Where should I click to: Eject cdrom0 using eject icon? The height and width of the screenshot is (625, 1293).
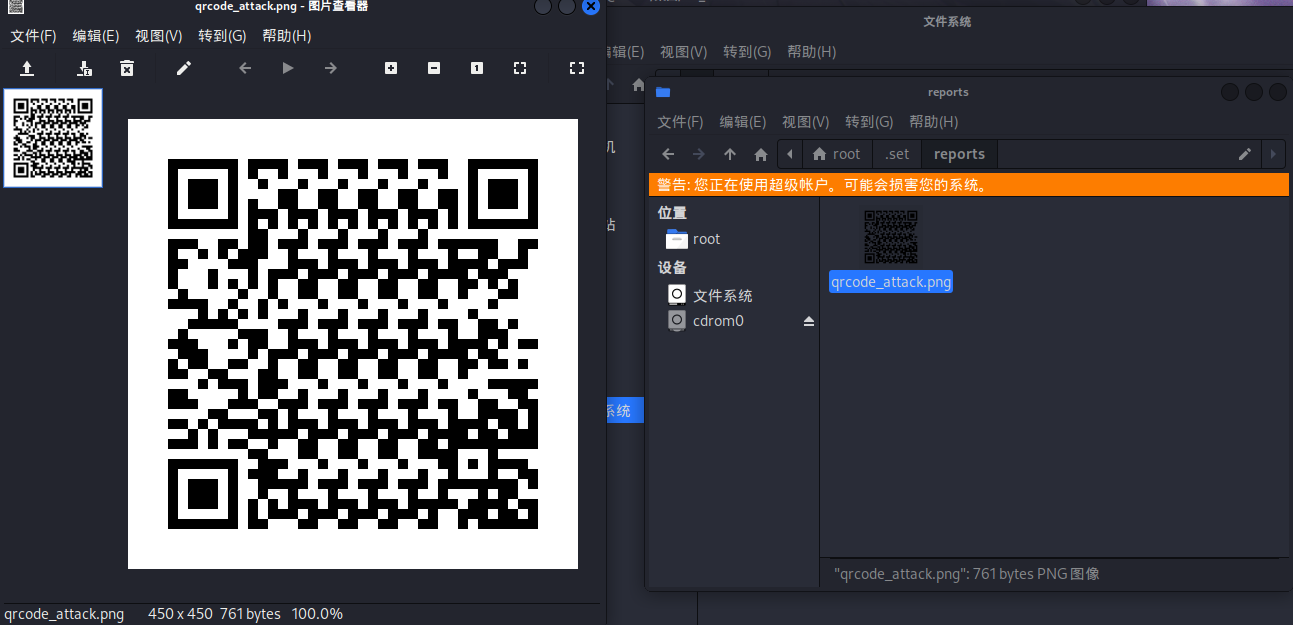(x=809, y=321)
